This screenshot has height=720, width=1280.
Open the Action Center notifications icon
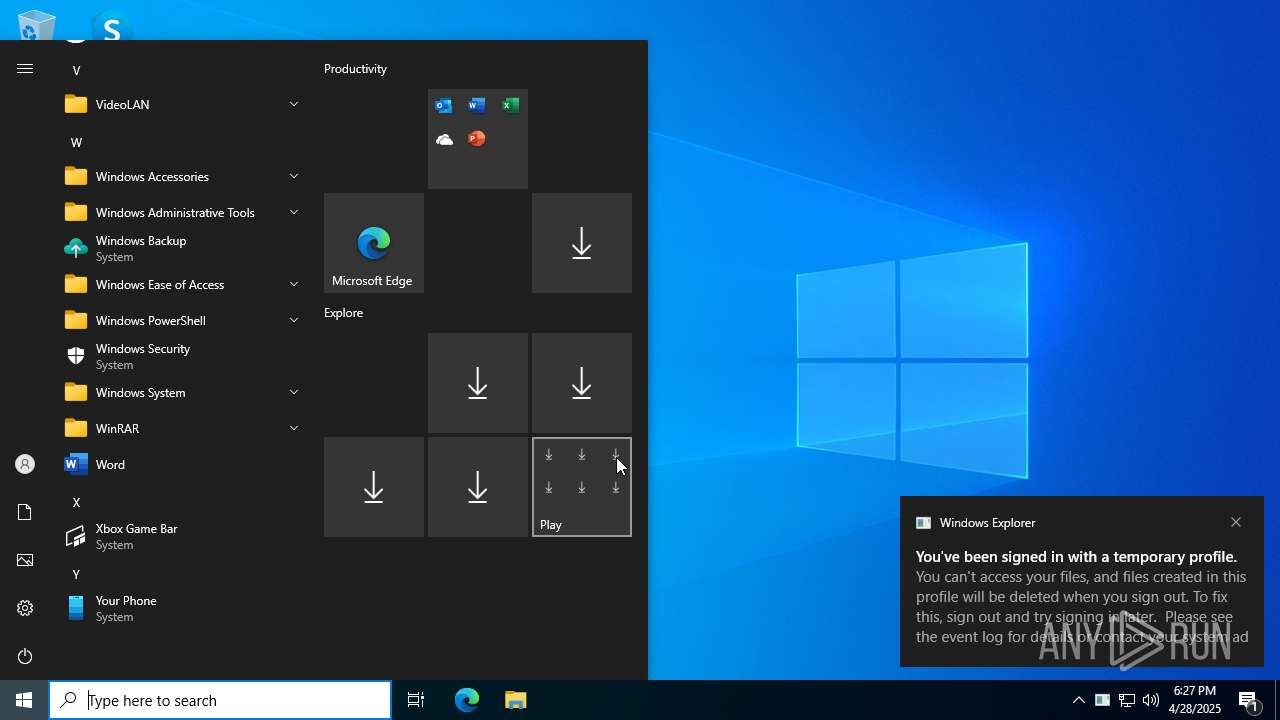click(x=1249, y=701)
